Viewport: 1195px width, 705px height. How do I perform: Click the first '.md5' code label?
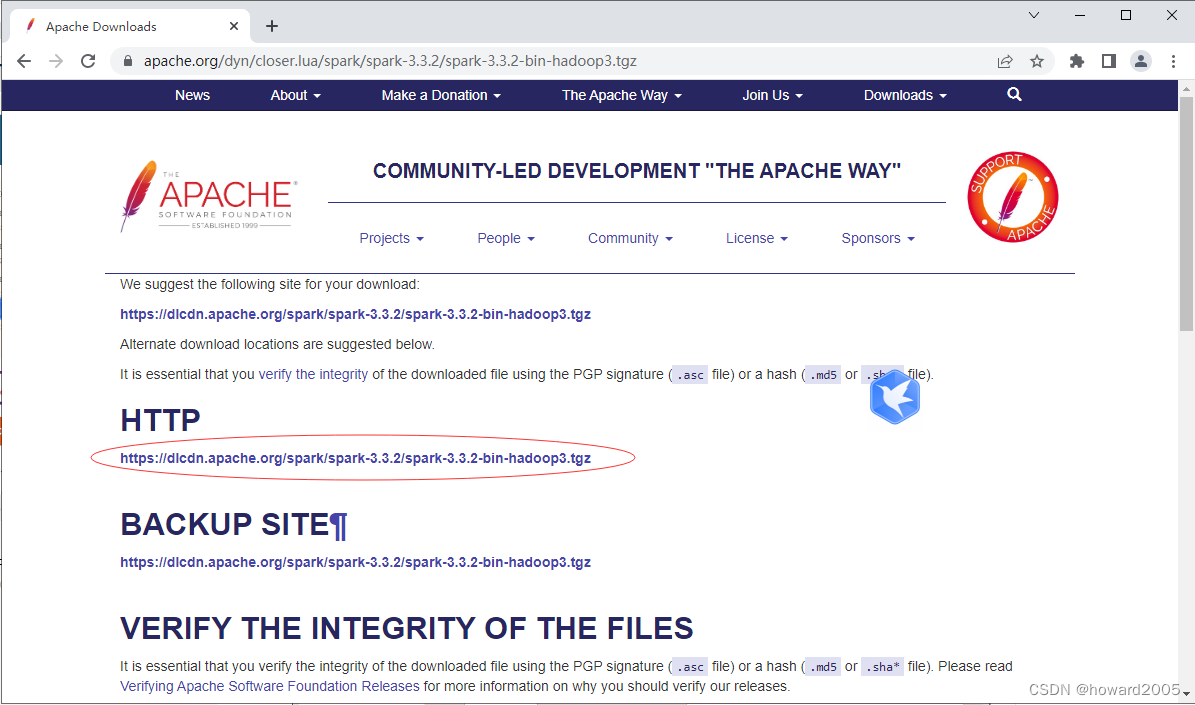[x=823, y=375]
